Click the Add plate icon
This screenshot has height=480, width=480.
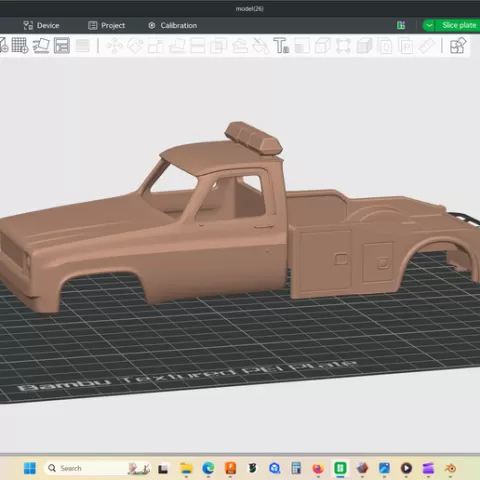[20, 45]
